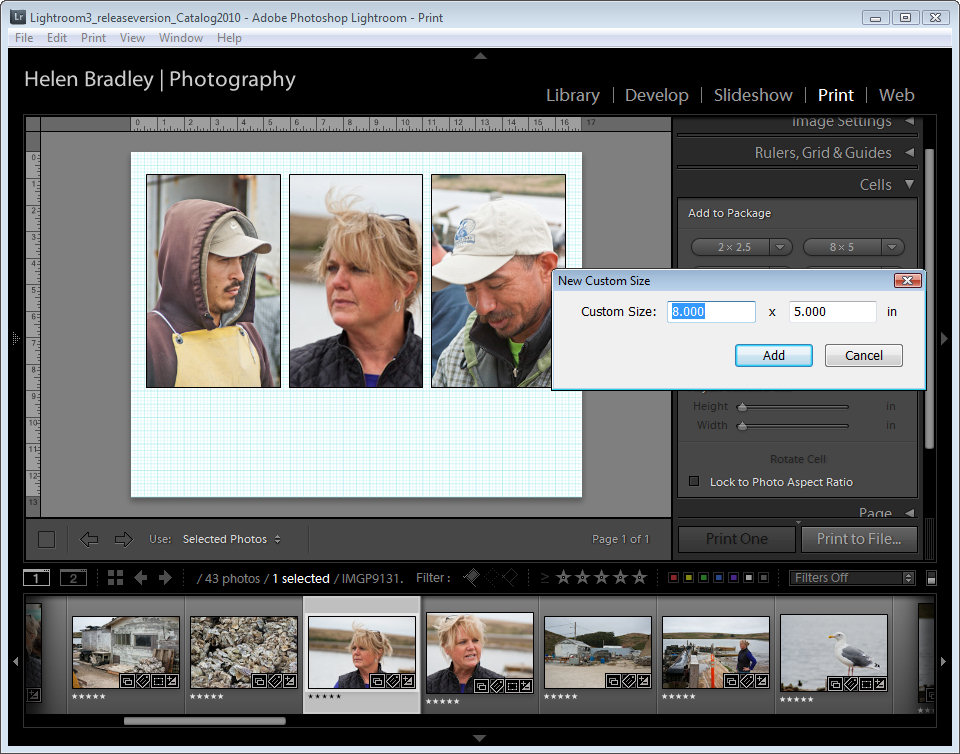Go to next page arrow in toolbar
Viewport: 960px width, 754px height.
click(x=123, y=540)
